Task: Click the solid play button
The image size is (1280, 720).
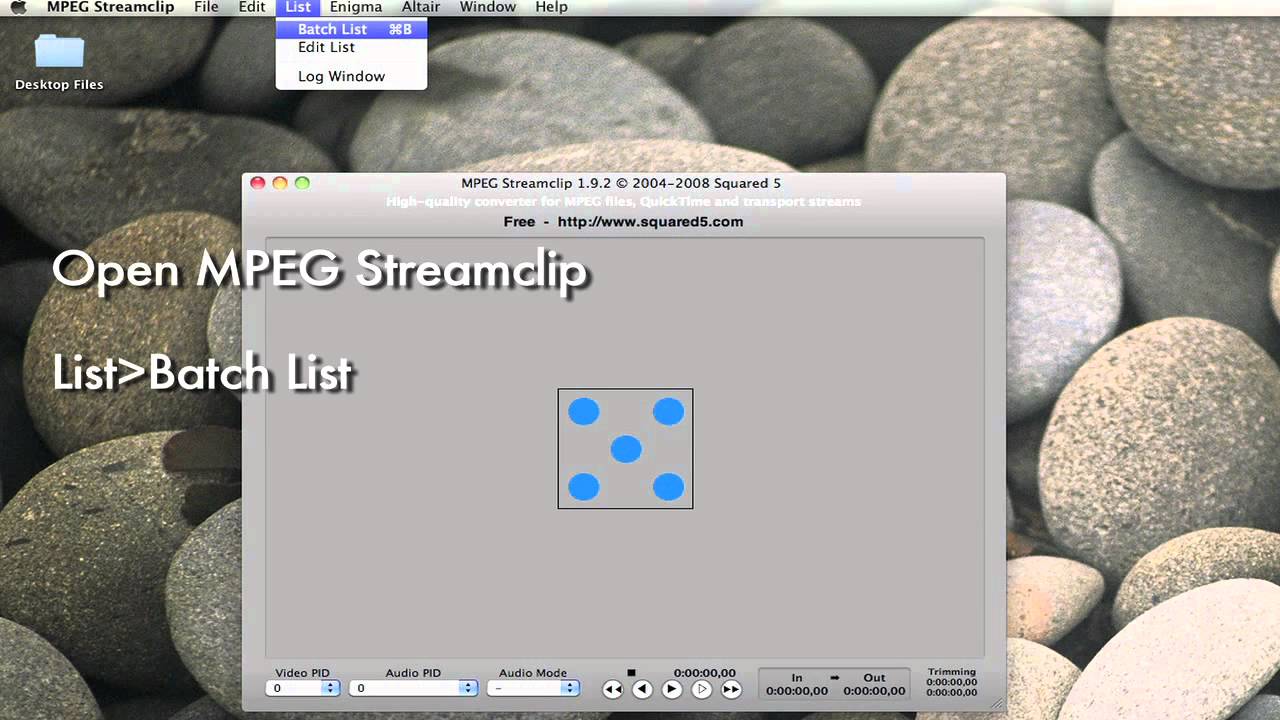Action: tap(672, 689)
